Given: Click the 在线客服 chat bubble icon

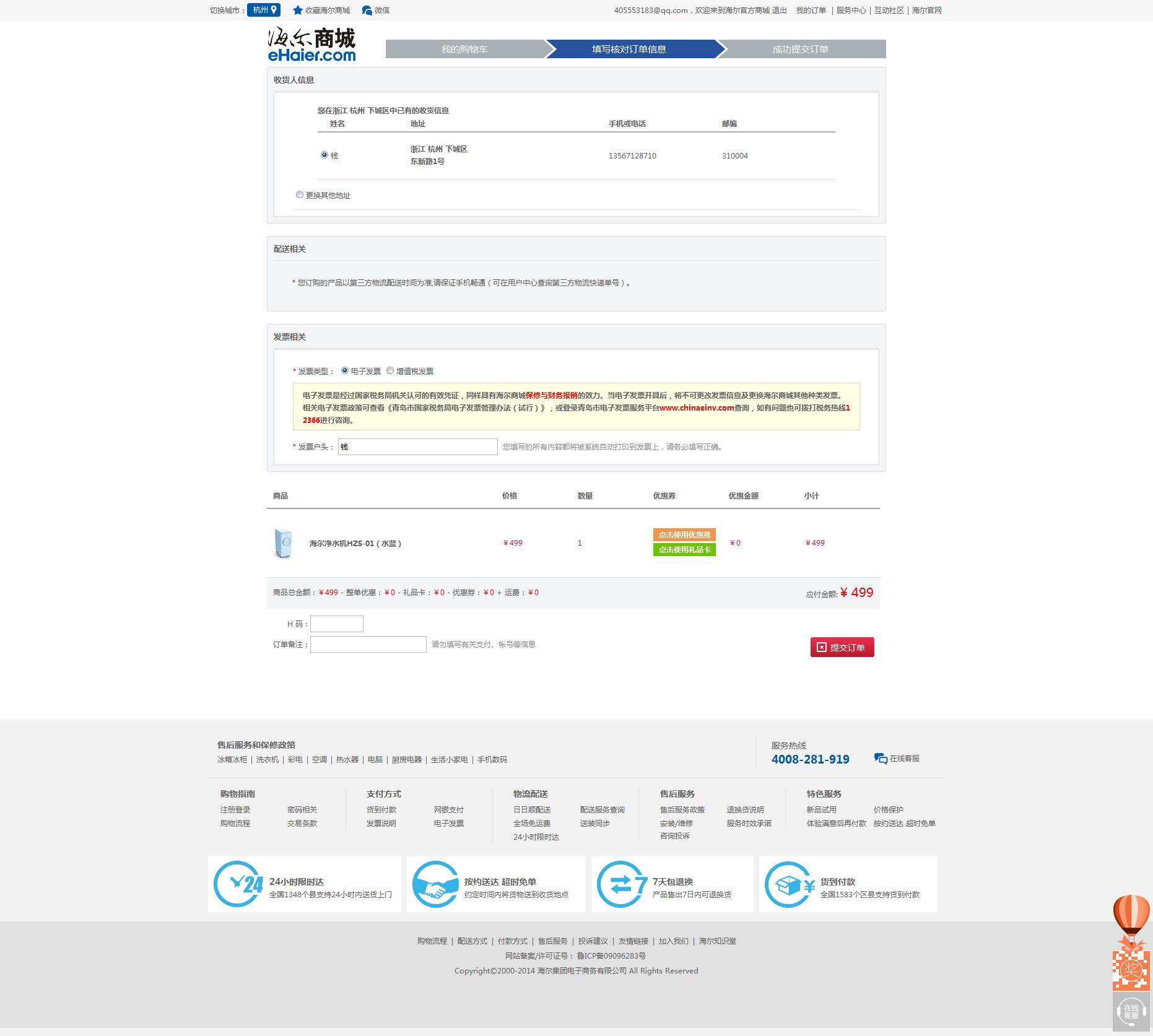Looking at the screenshot, I should pos(881,759).
